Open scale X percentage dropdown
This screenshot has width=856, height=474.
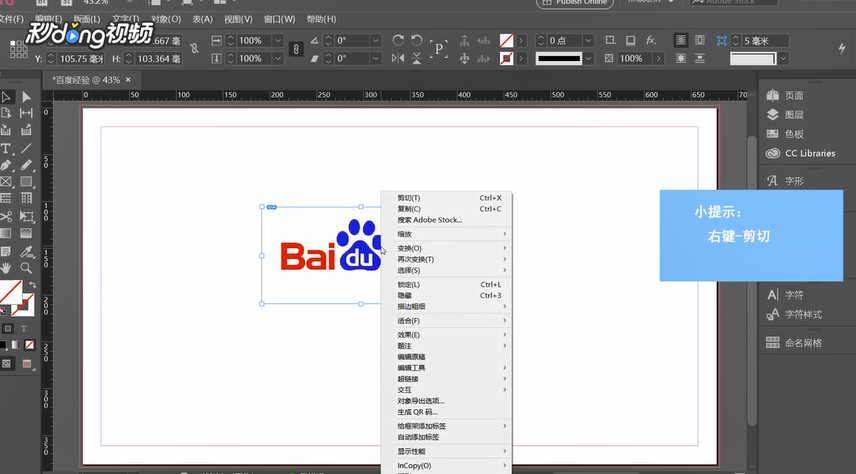point(278,40)
